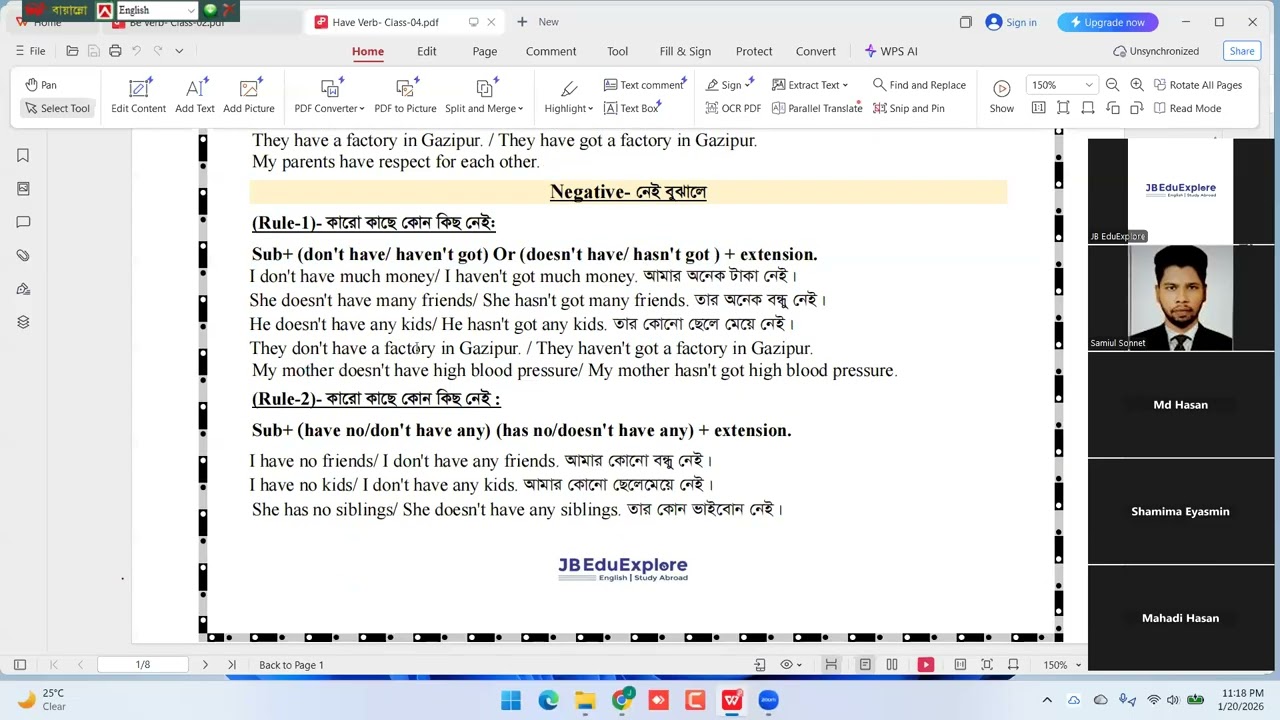1280x720 pixels.
Task: Open the Bookmarks side panel
Action: point(23,156)
